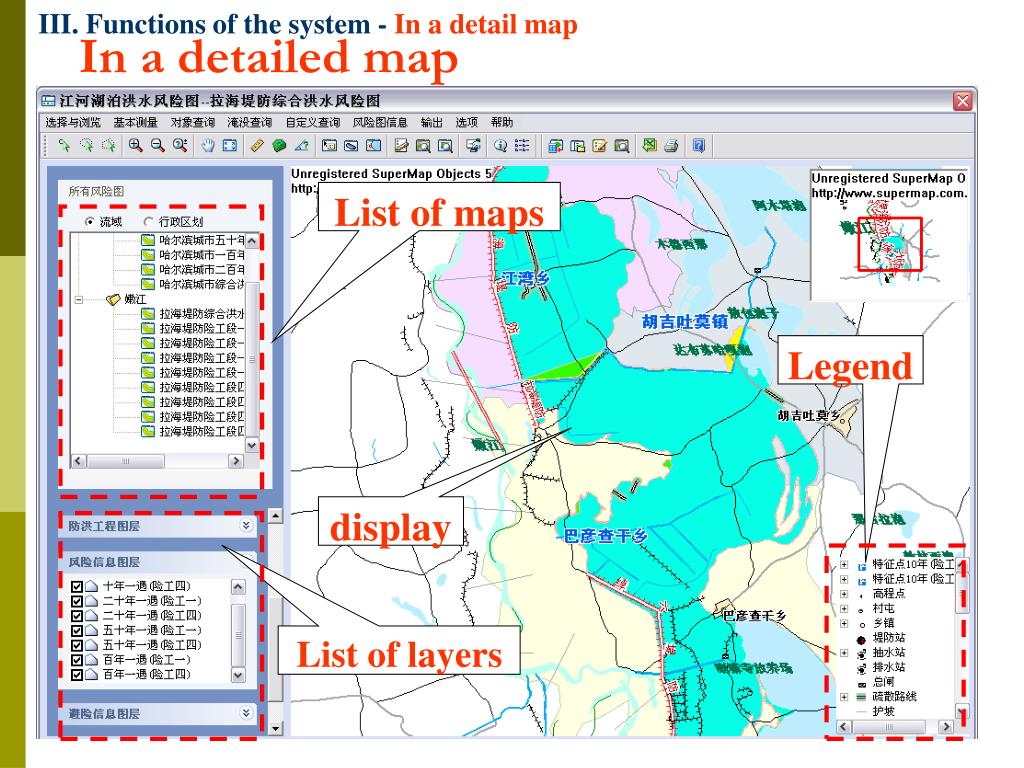Image resolution: width=1024 pixels, height=768 pixels.
Task: Choose the dotted-rectangle selection tool
Action: (108, 145)
